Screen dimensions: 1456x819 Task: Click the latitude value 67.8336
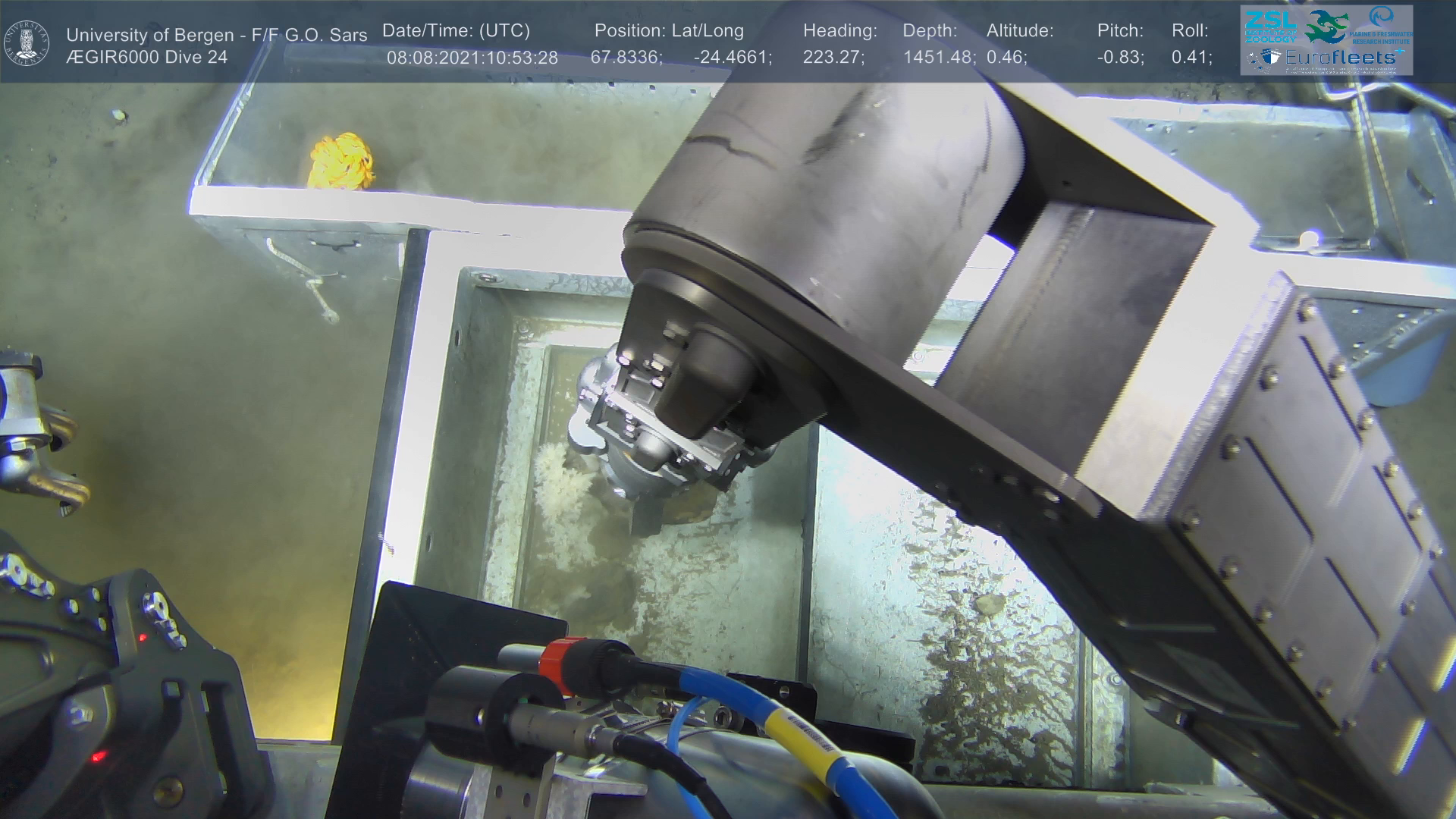pyautogui.click(x=626, y=58)
